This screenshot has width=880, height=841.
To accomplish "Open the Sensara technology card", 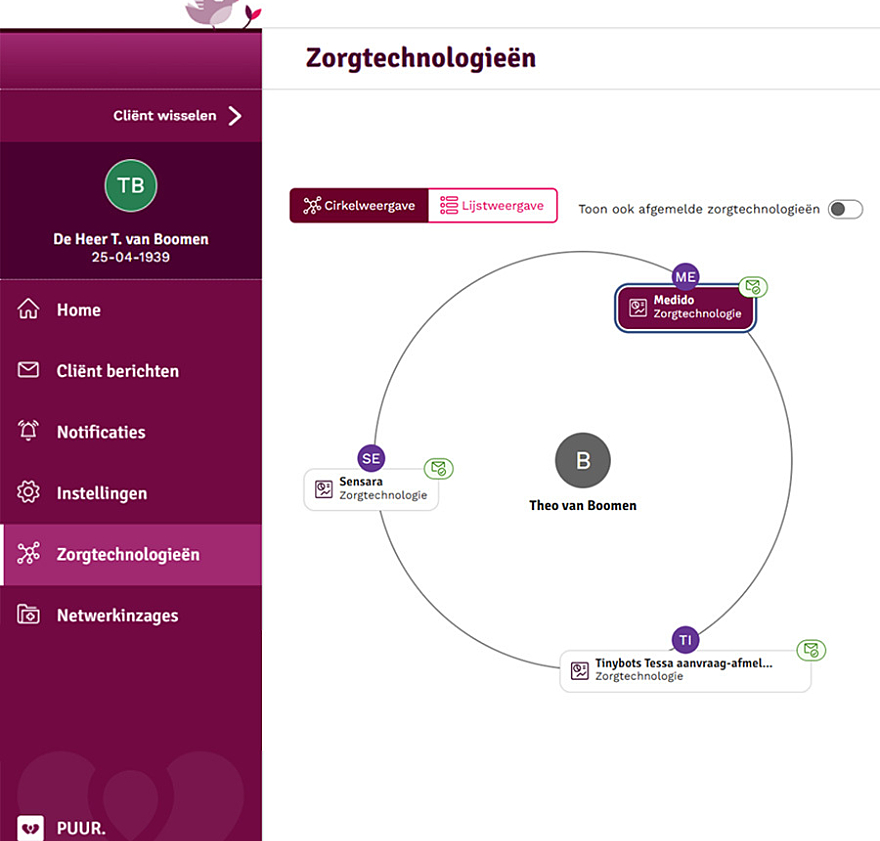I will (371, 489).
